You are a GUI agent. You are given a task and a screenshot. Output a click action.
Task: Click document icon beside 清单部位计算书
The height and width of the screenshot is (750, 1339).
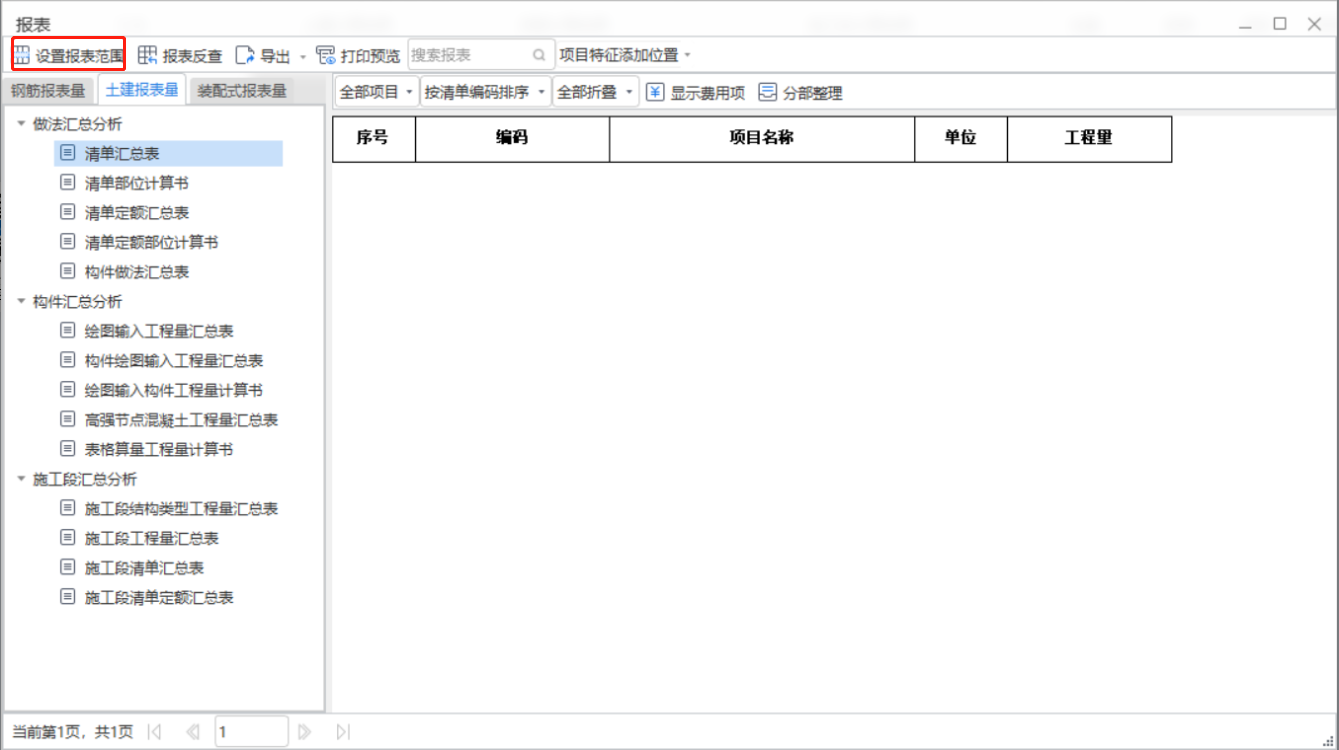tap(68, 183)
